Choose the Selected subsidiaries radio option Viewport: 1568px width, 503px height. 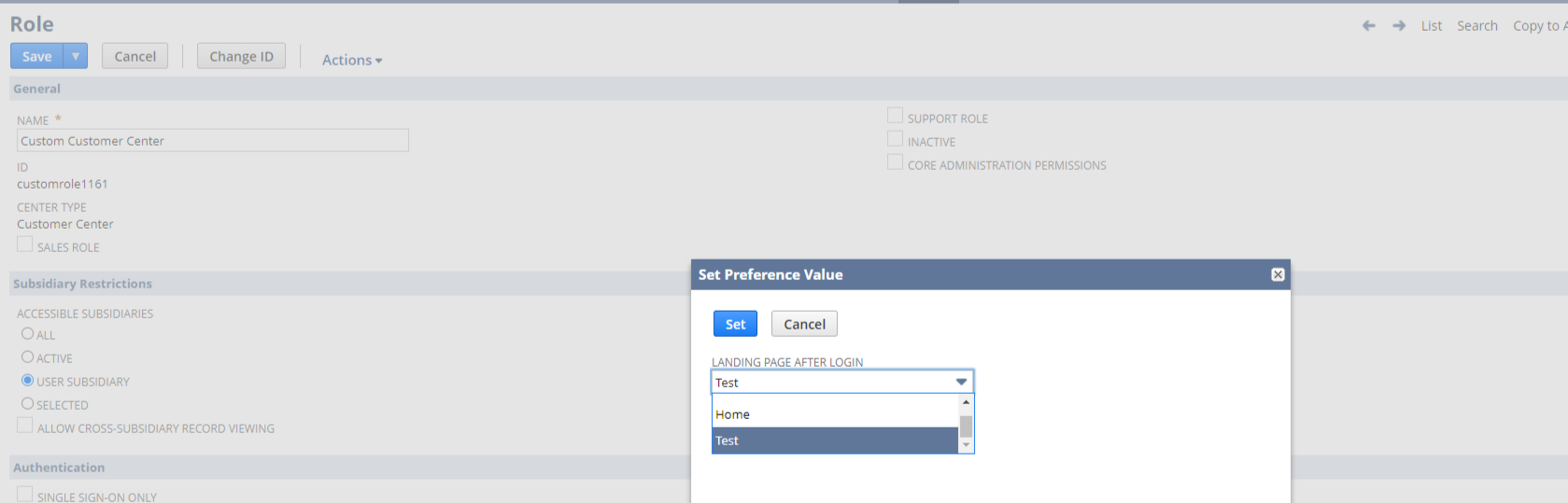pos(28,404)
